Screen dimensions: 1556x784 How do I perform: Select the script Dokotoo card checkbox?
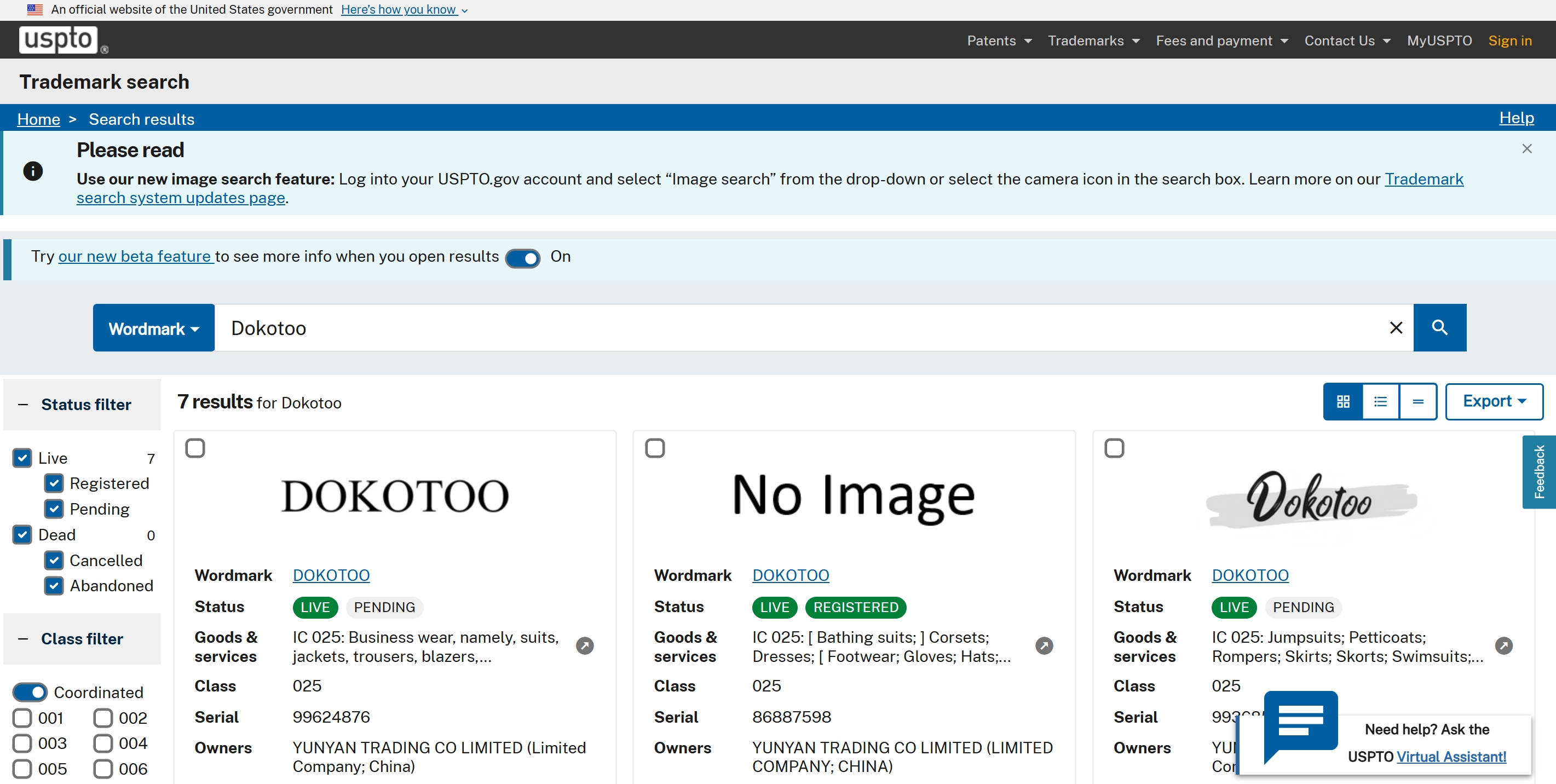[1115, 448]
